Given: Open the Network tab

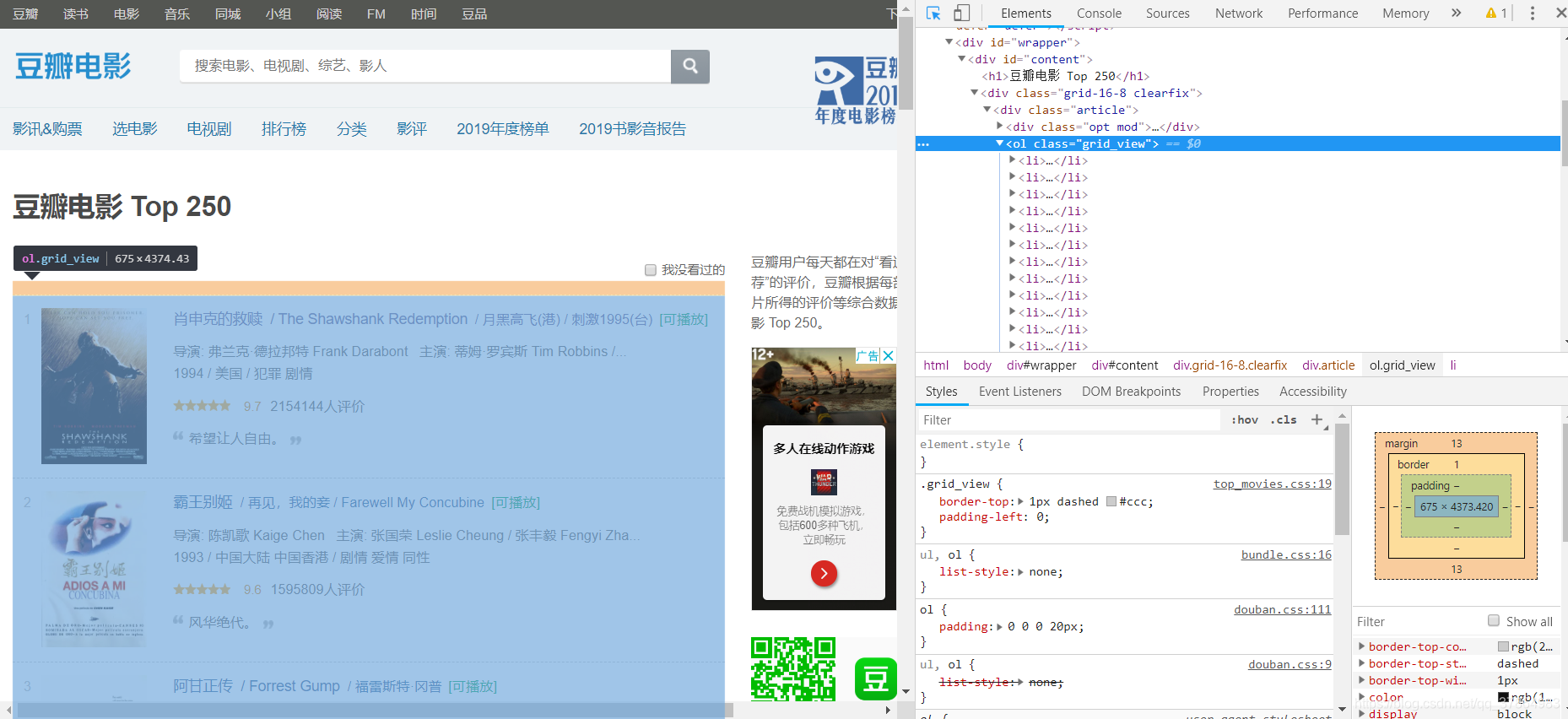Looking at the screenshot, I should [1239, 13].
